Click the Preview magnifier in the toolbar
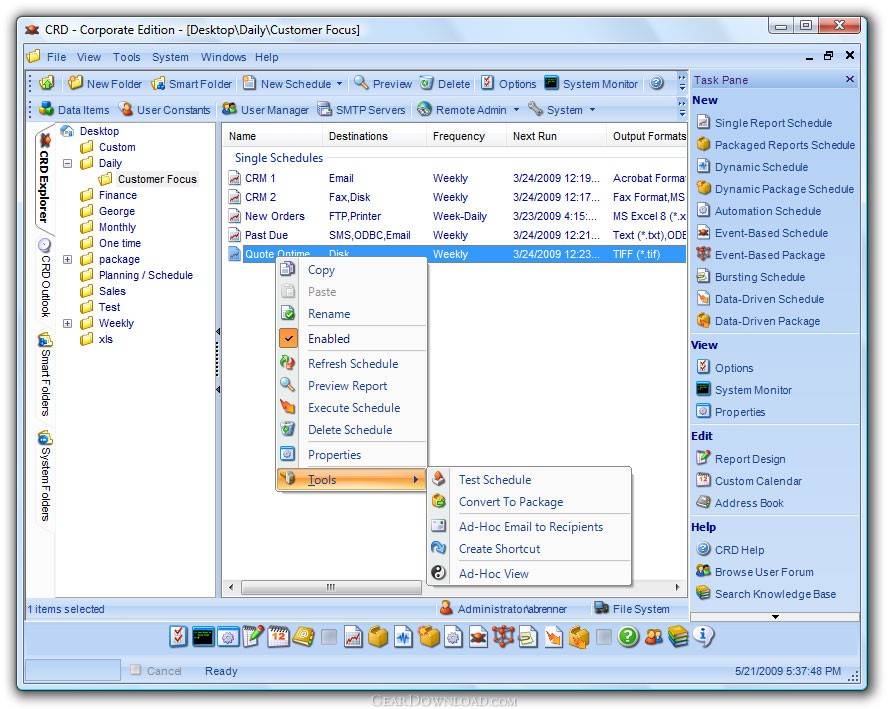 (x=383, y=84)
